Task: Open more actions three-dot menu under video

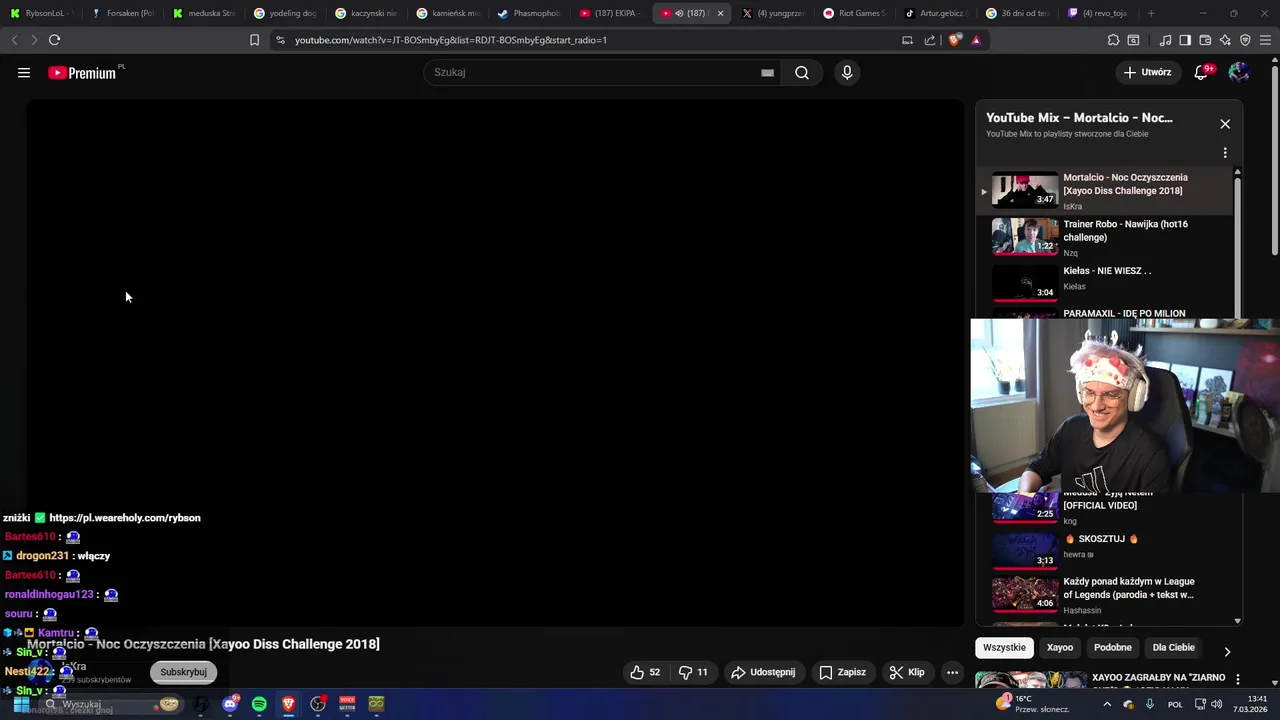Action: (953, 673)
